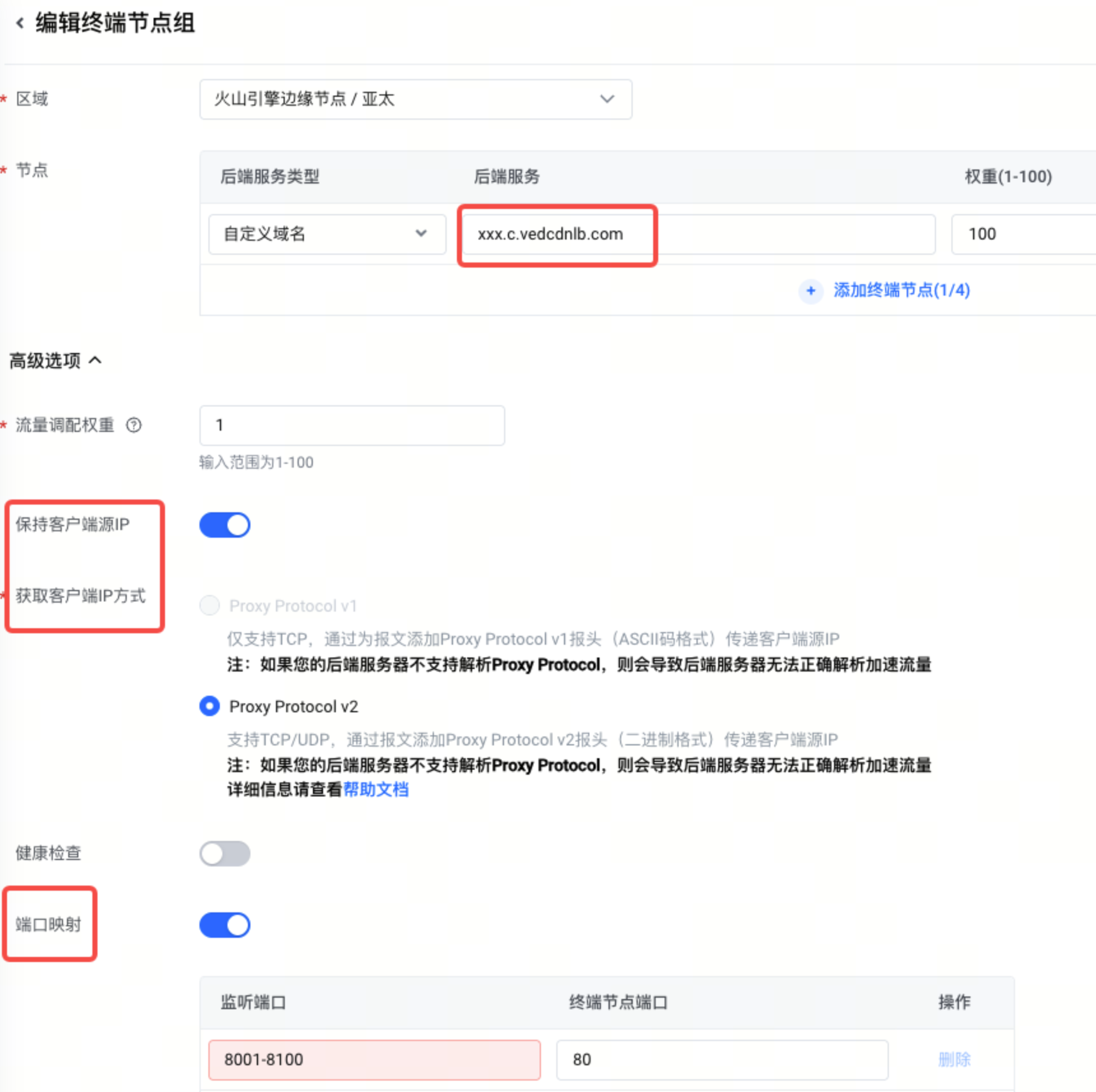Screen dimensions: 1096x1092
Task: Click the 后端服务类型 column header
Action: (270, 176)
